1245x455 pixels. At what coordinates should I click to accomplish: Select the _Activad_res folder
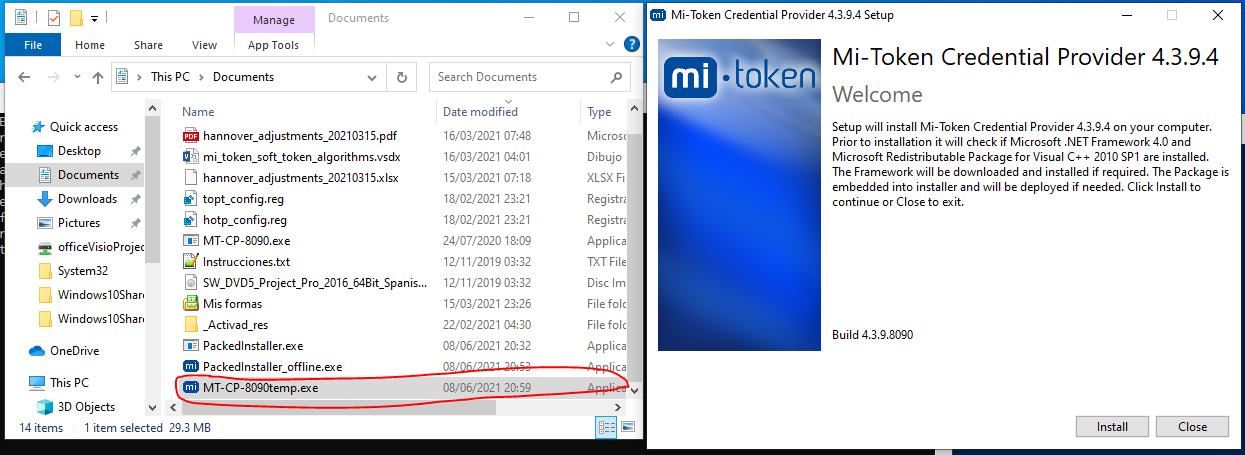235,325
